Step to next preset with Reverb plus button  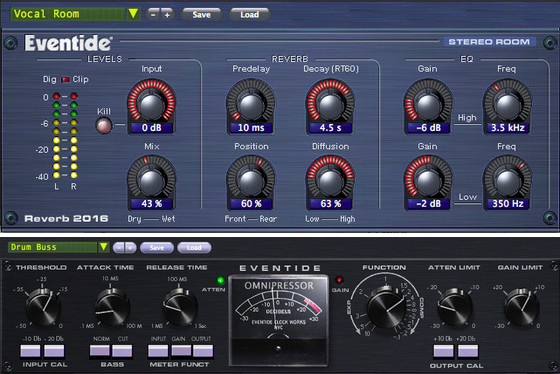[x=167, y=15]
